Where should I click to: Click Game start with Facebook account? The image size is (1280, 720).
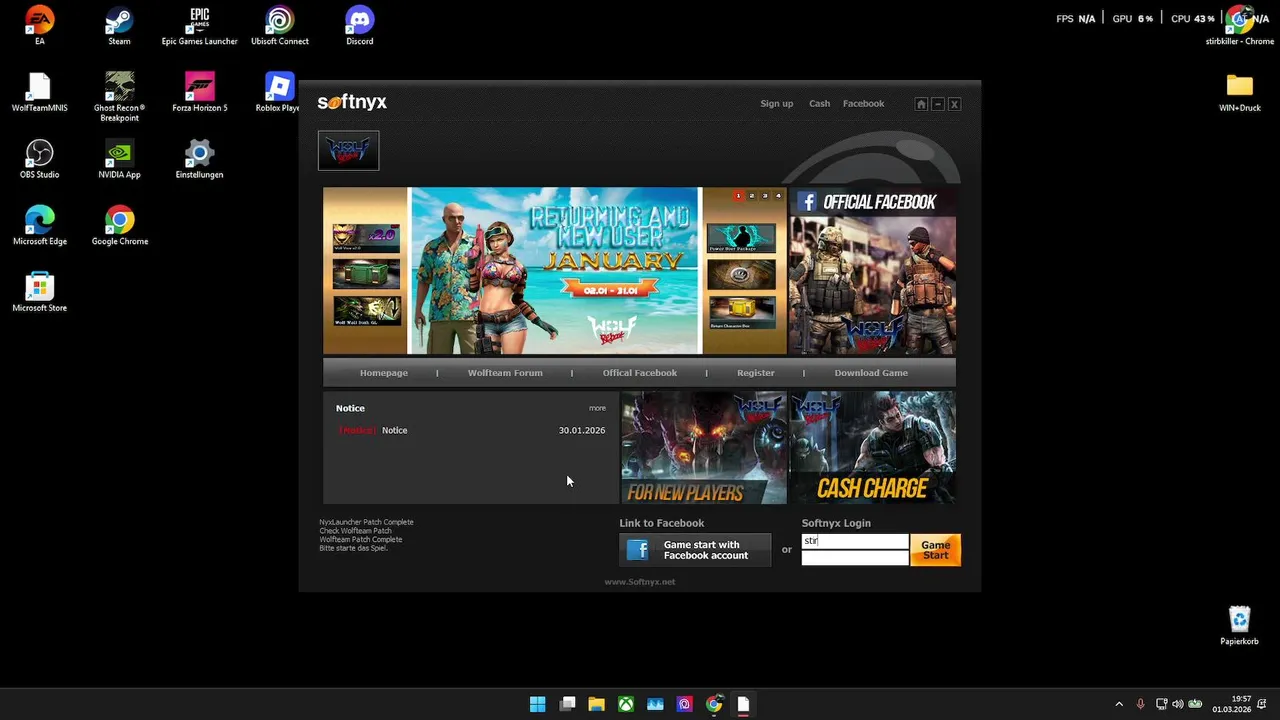(695, 550)
